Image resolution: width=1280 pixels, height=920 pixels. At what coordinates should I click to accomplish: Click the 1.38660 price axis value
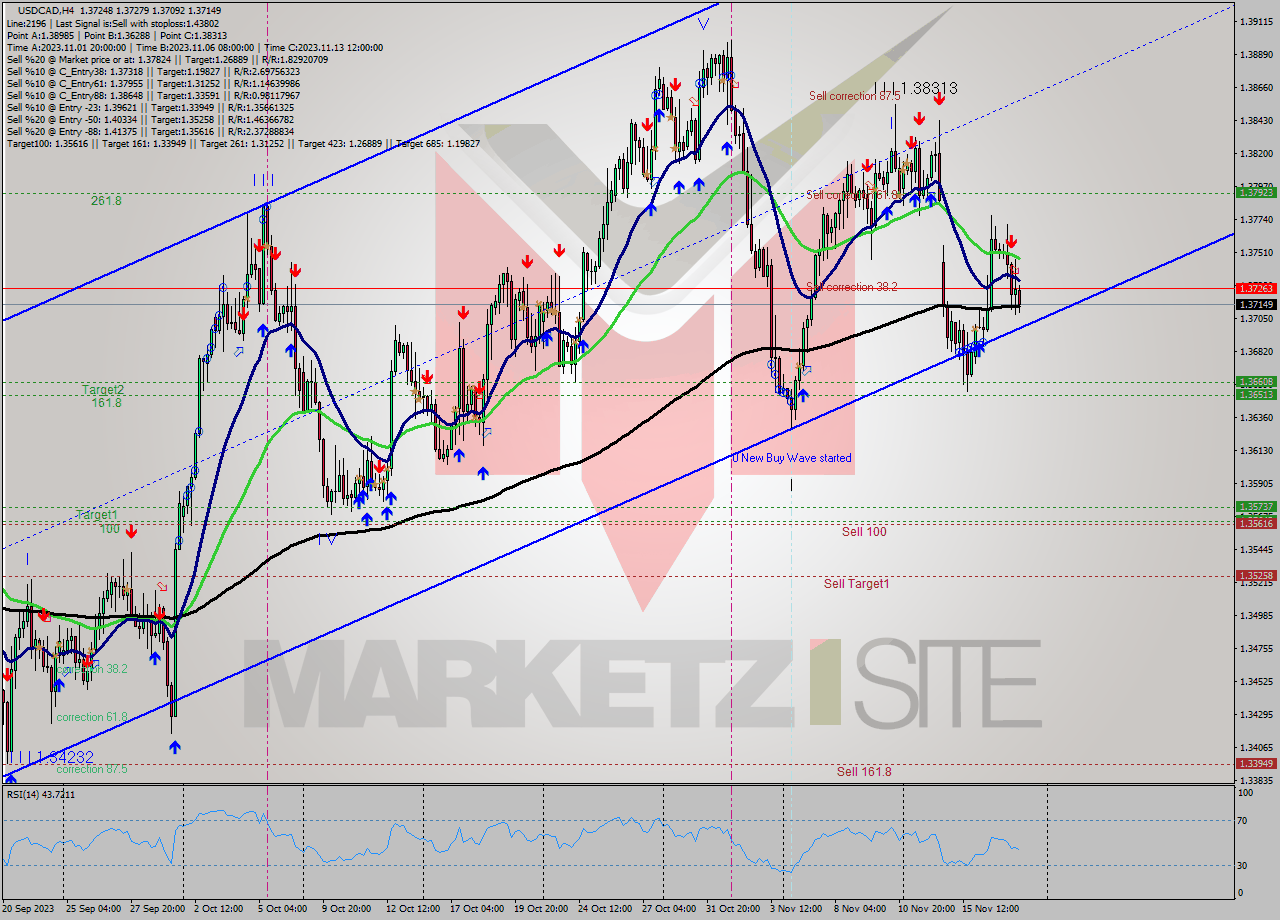tap(1255, 87)
